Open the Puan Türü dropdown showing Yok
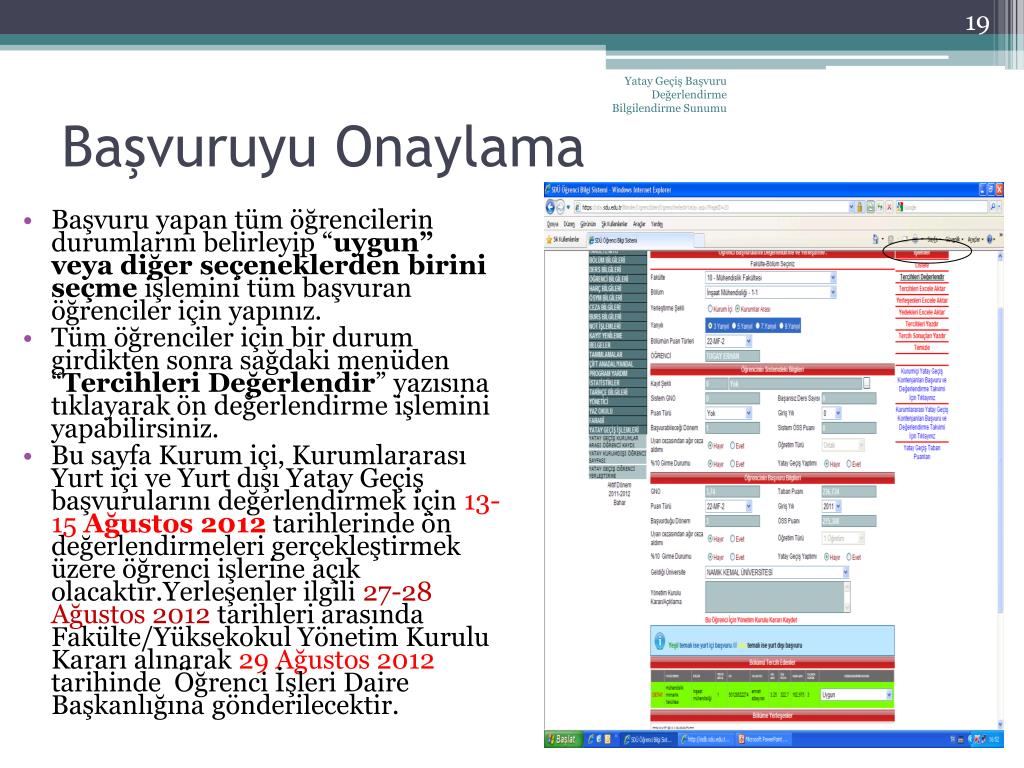The width and height of the screenshot is (1024, 768). coord(729,413)
